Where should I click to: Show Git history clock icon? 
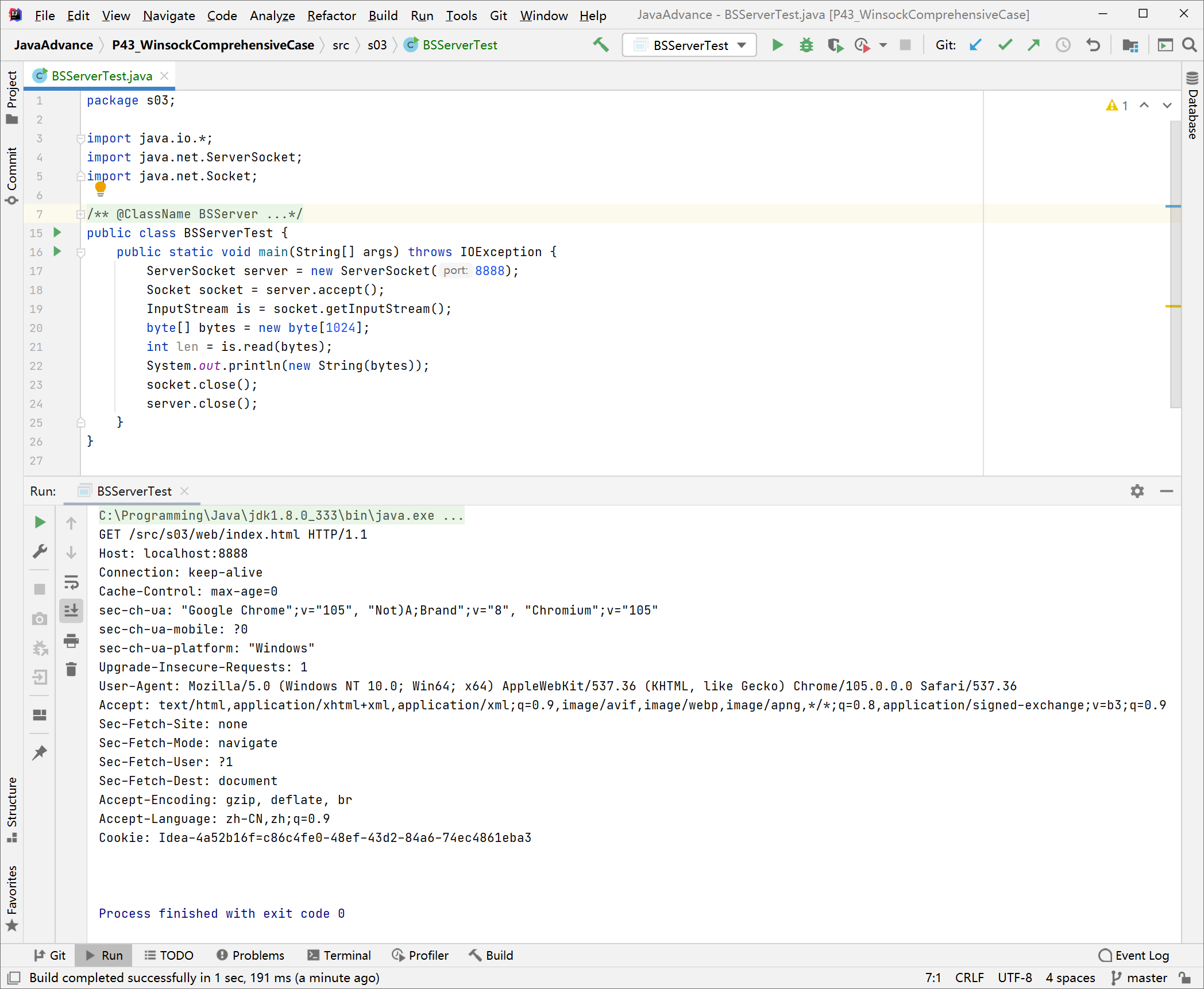point(1063,45)
